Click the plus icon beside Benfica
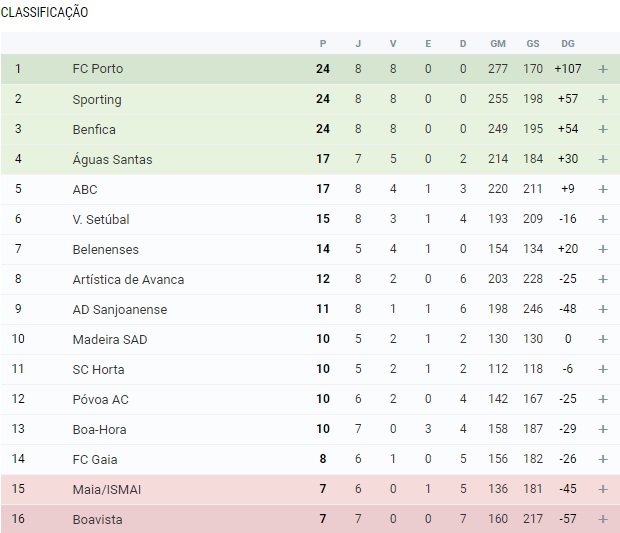This screenshot has height=533, width=620. [x=603, y=130]
